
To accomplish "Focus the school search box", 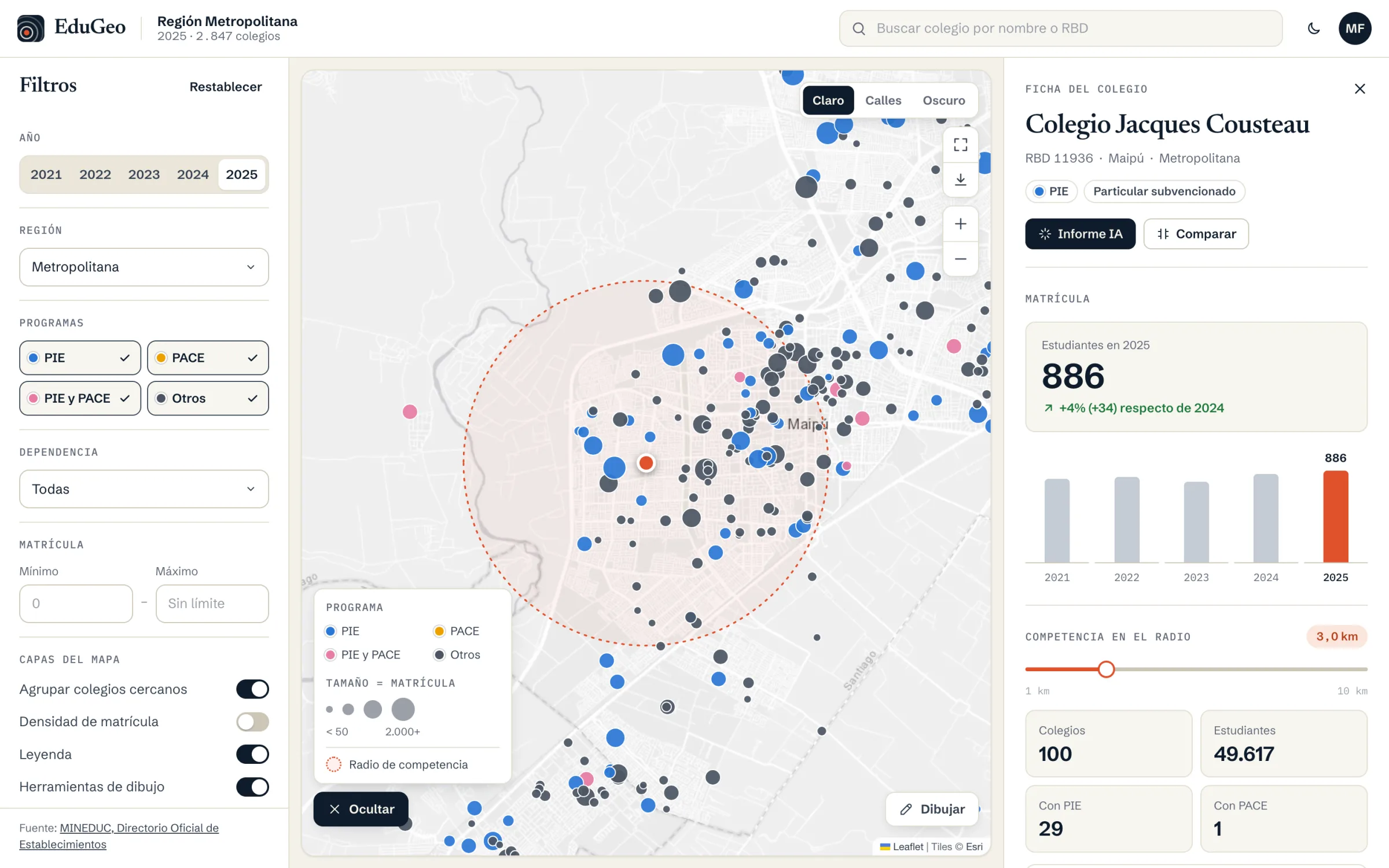I will (1060, 28).
